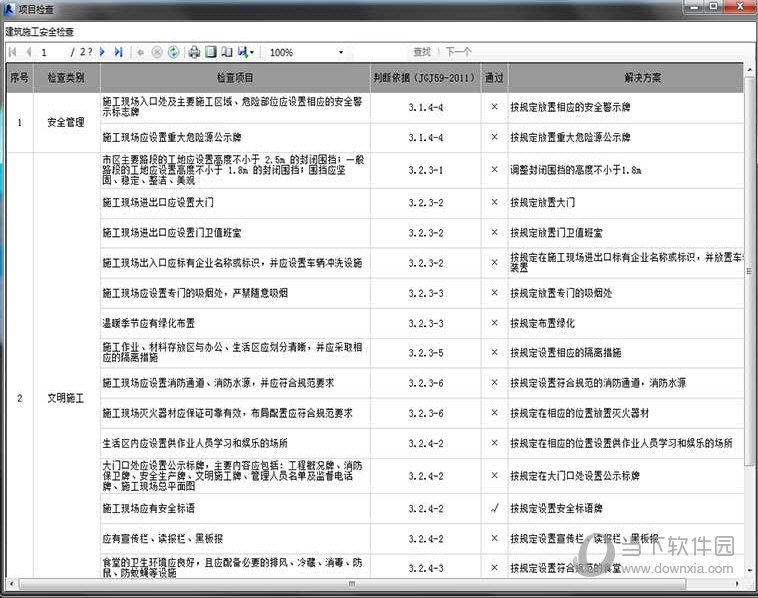
Task: Print the safety check report
Action: [x=194, y=52]
